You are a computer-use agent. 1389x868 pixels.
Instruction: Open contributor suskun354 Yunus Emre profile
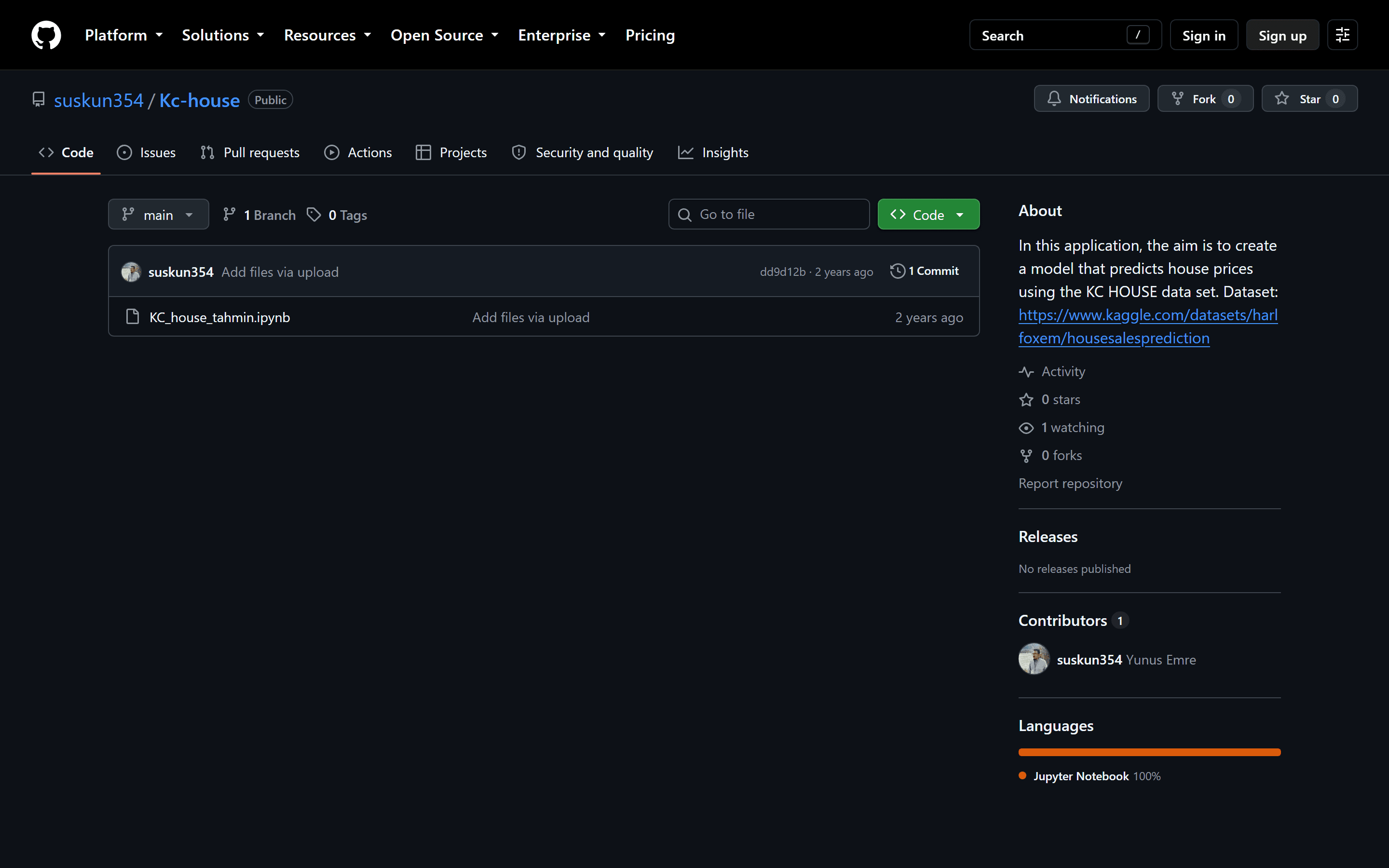[1126, 660]
